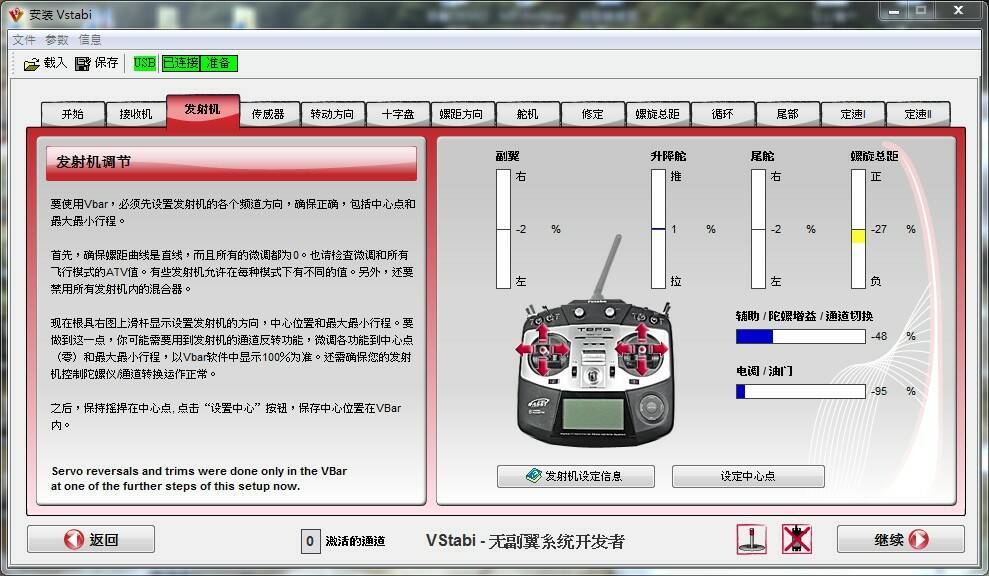Minimize the Vstabi window
Image resolution: width=989 pixels, height=576 pixels.
pyautogui.click(x=894, y=11)
